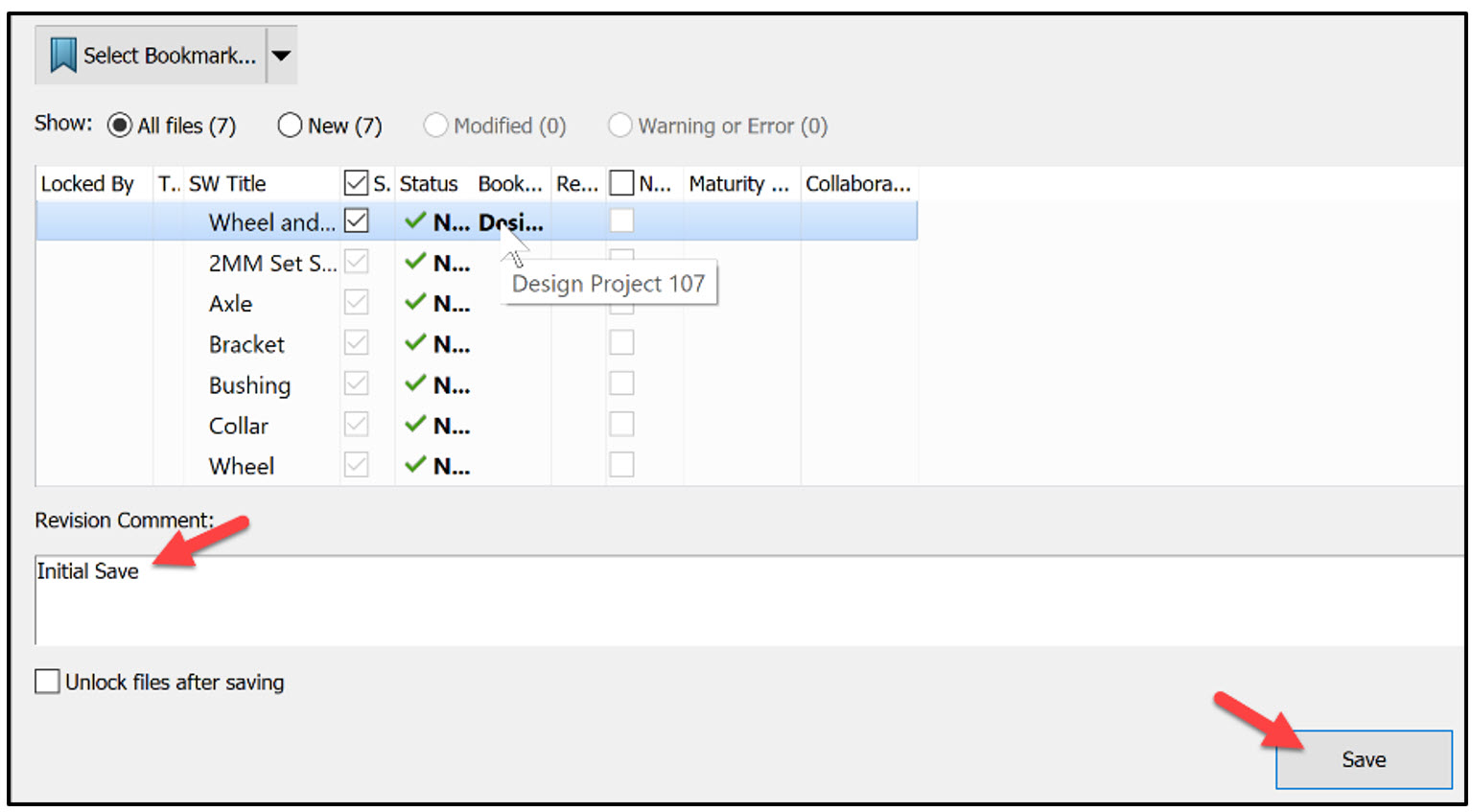The height and width of the screenshot is (812, 1472).
Task: Click the green status icon for Bushing
Action: click(416, 383)
